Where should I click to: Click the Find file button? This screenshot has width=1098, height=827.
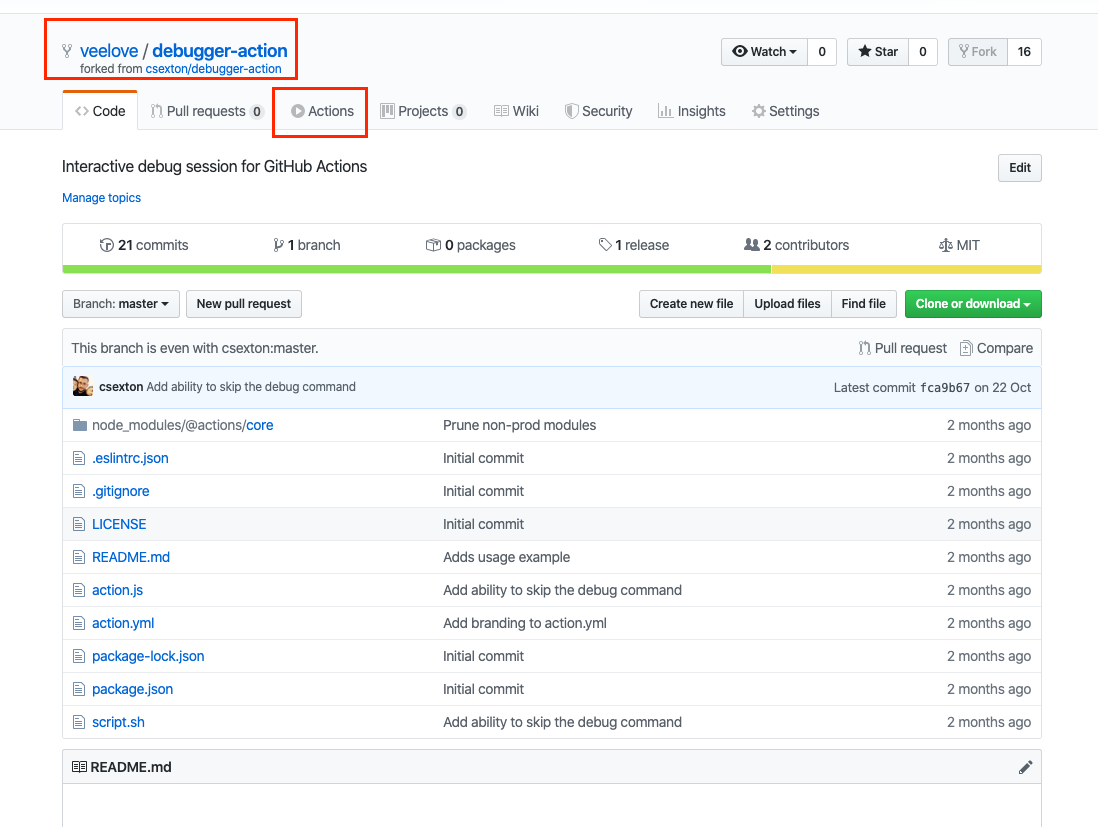[x=863, y=304]
